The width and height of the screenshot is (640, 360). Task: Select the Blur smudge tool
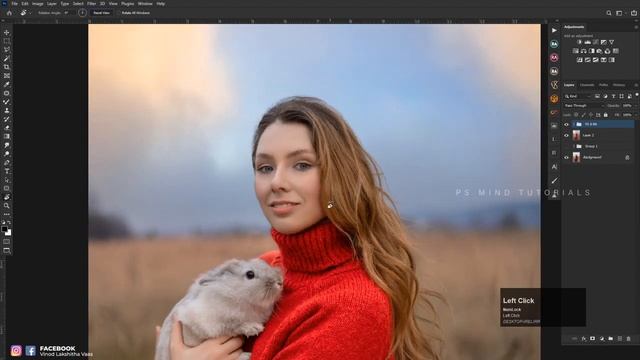coord(7,145)
